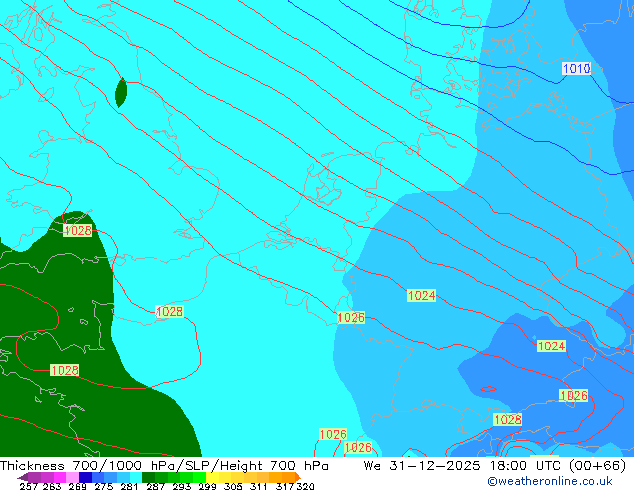Click the 1024 label just right of map center

pos(422,296)
